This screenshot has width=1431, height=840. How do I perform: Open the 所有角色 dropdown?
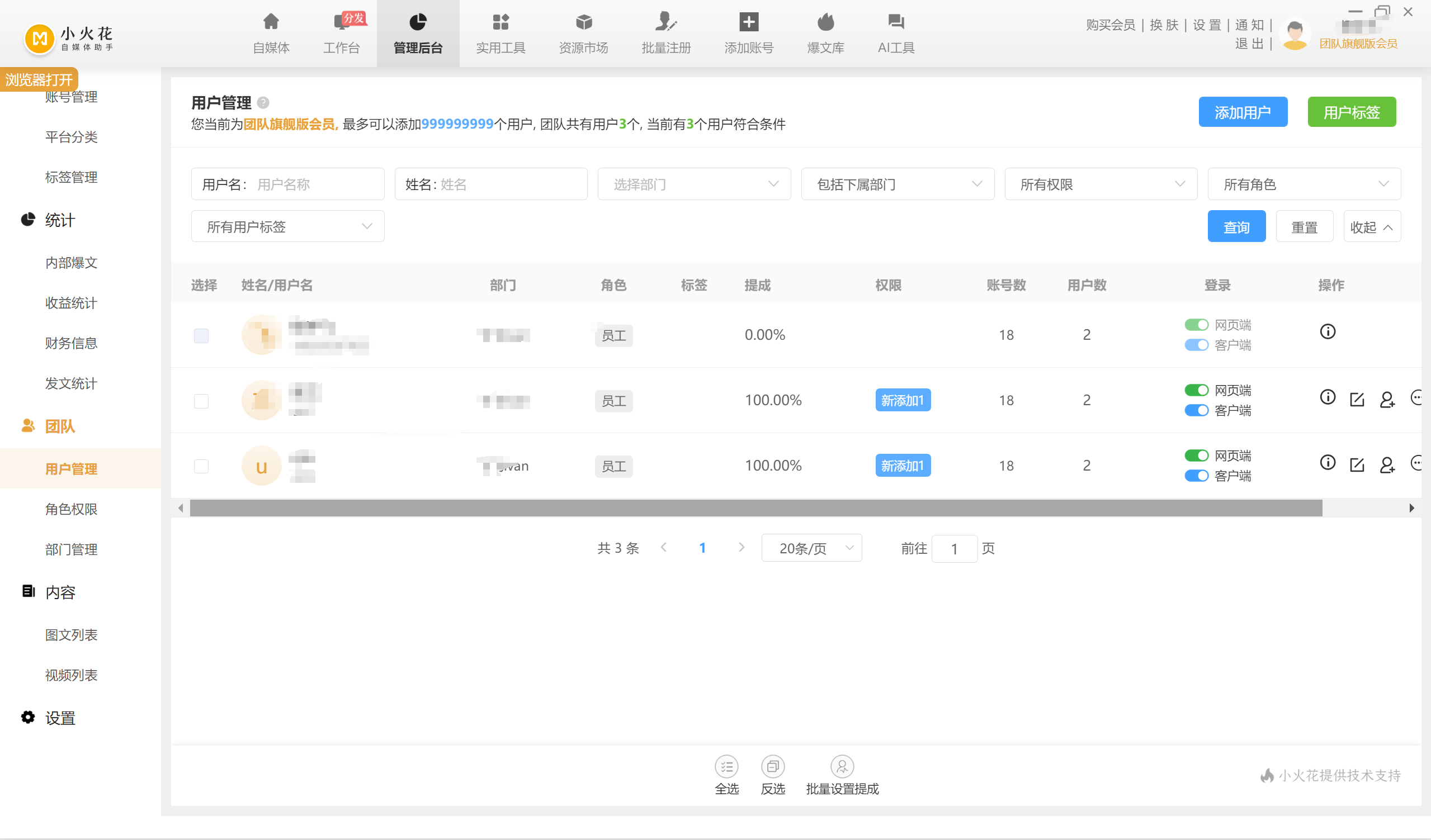coord(1304,184)
